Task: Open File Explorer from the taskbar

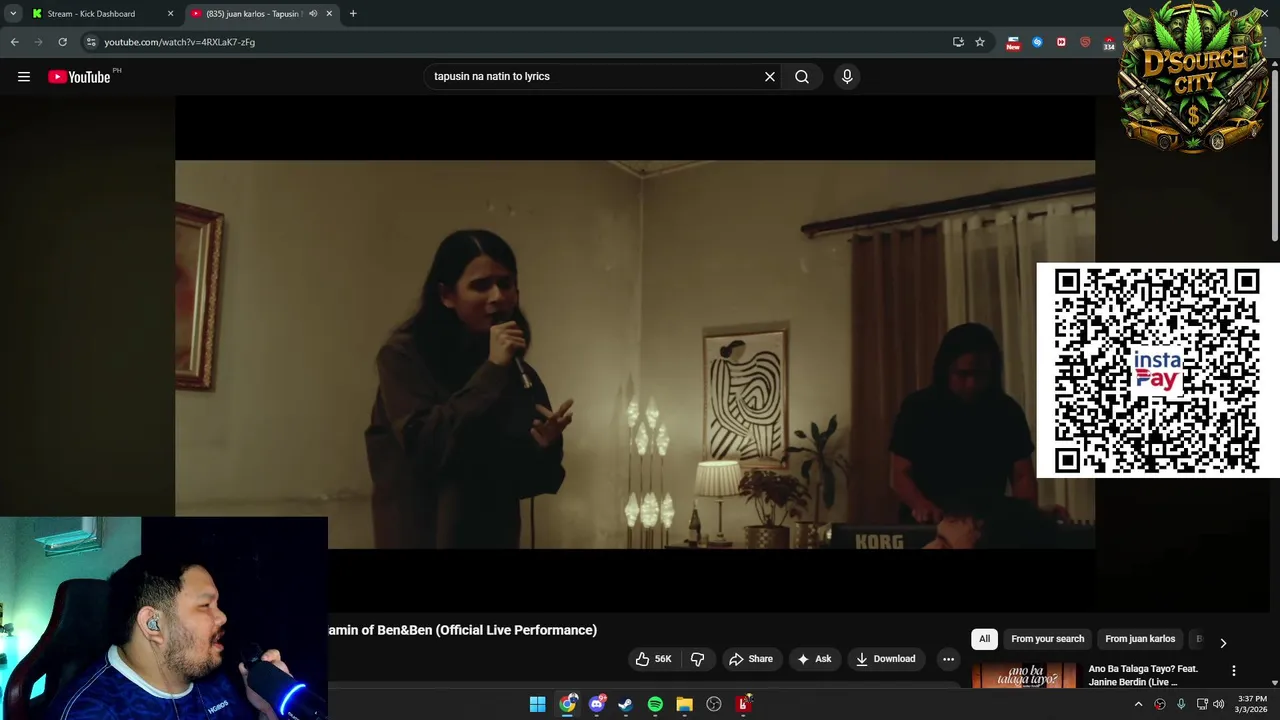Action: [x=684, y=704]
